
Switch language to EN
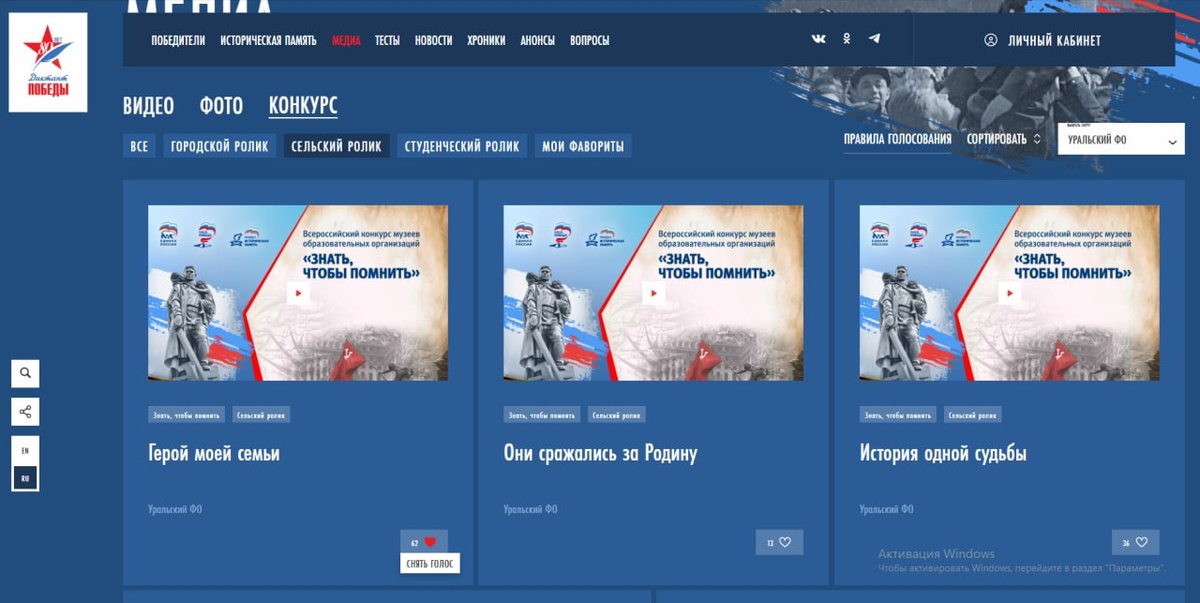25,451
